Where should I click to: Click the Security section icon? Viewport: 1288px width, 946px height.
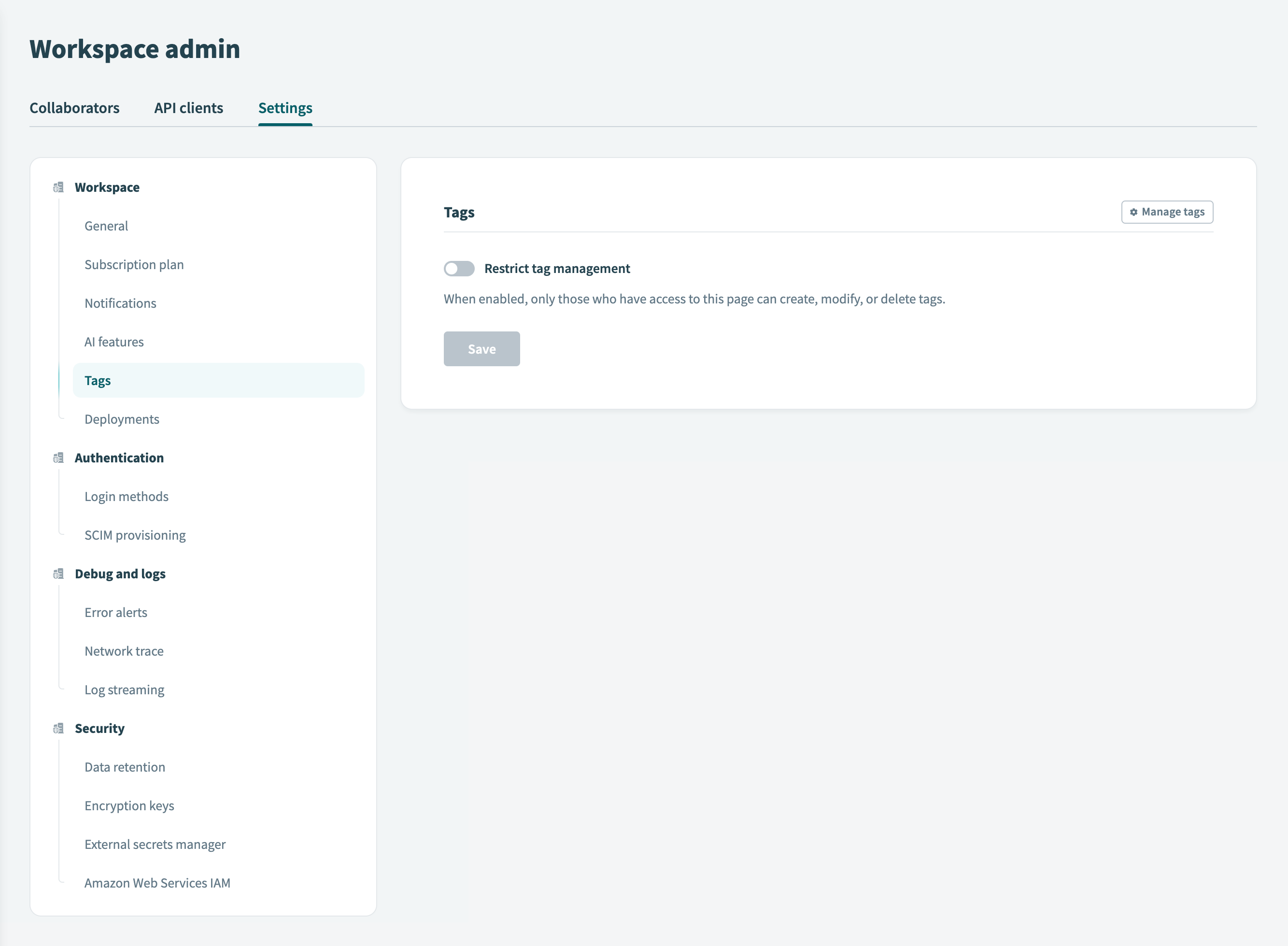click(58, 729)
